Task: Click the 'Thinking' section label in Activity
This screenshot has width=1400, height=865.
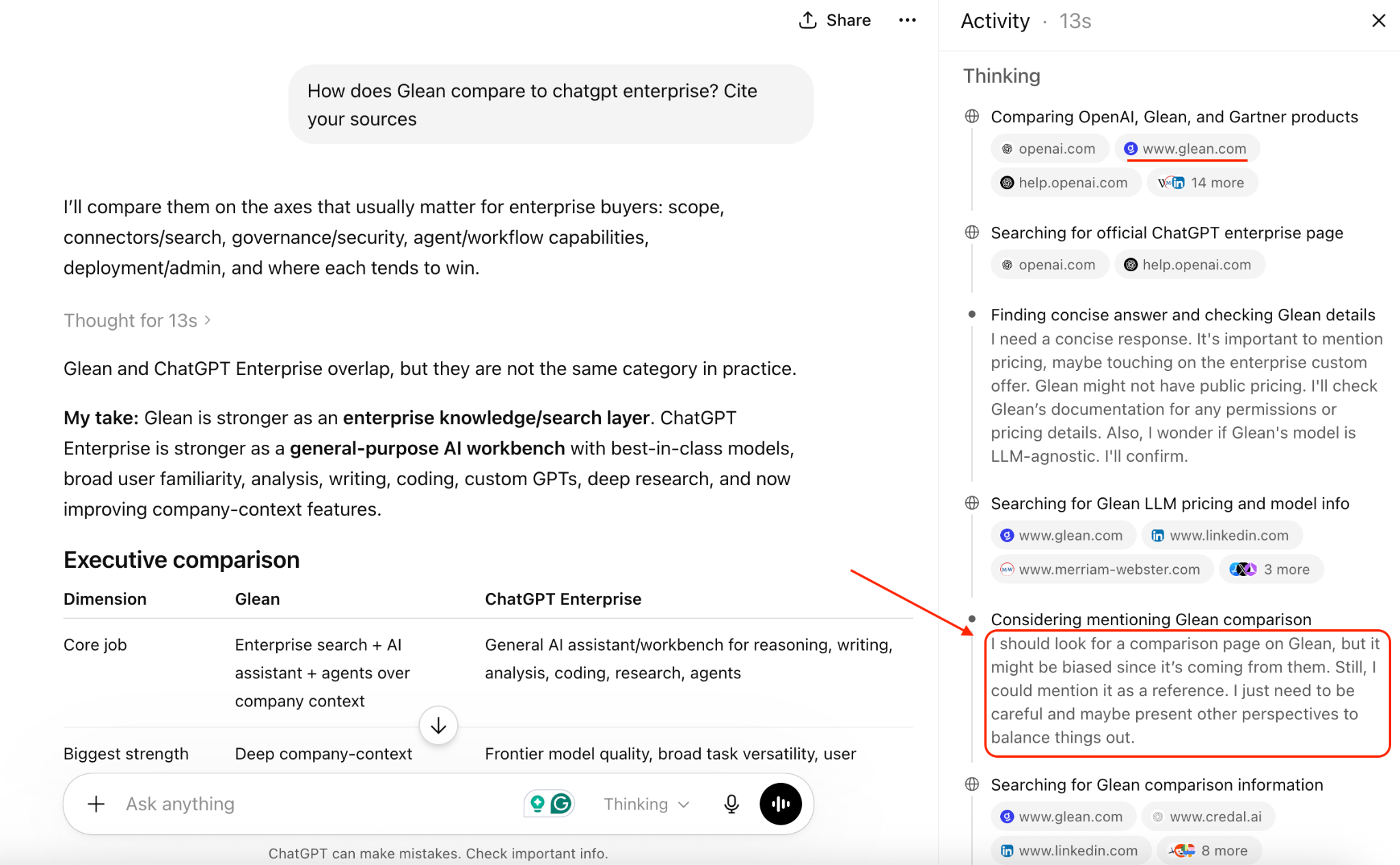Action: [1001, 76]
